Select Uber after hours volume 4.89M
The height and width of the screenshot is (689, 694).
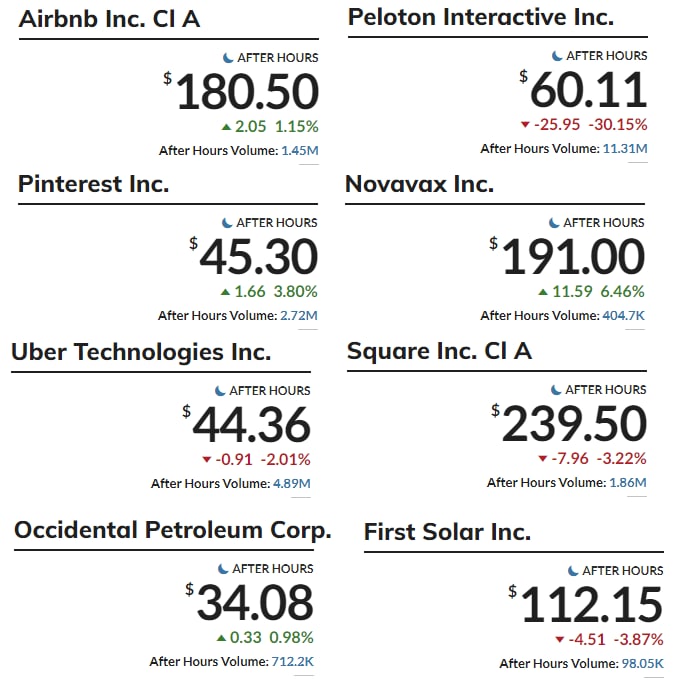tap(292, 484)
